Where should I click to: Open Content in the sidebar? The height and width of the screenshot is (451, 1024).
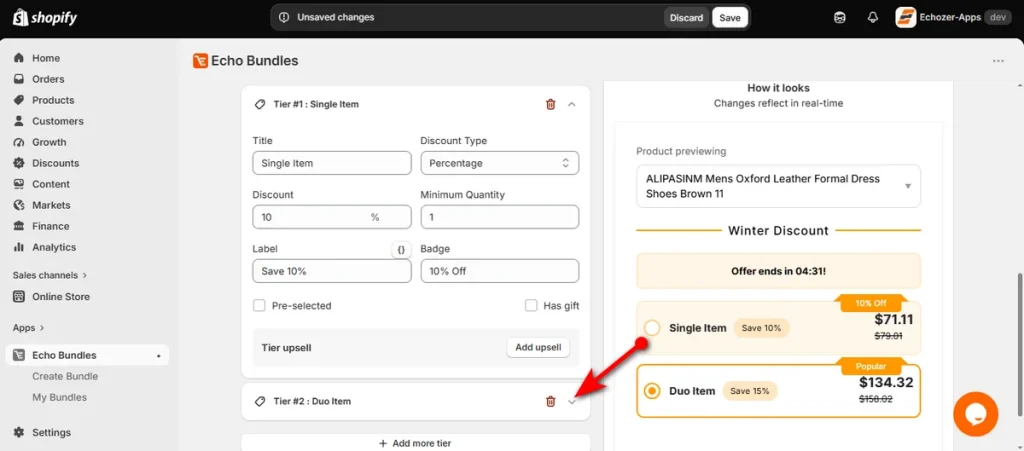(51, 184)
